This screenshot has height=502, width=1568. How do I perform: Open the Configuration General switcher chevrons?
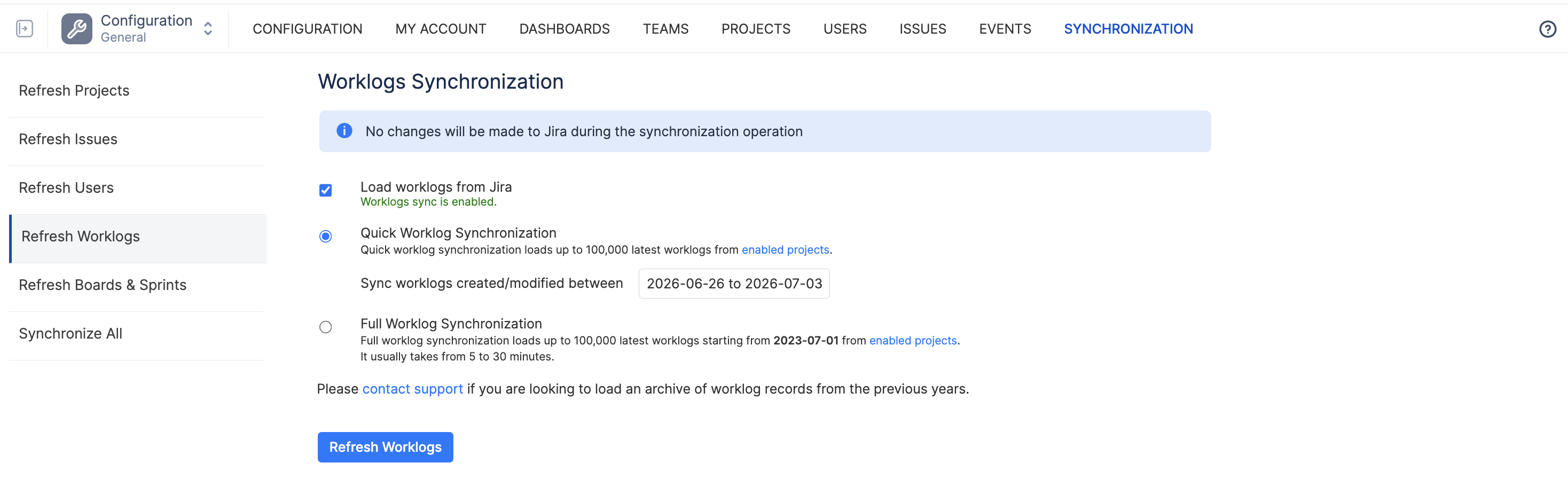[208, 29]
